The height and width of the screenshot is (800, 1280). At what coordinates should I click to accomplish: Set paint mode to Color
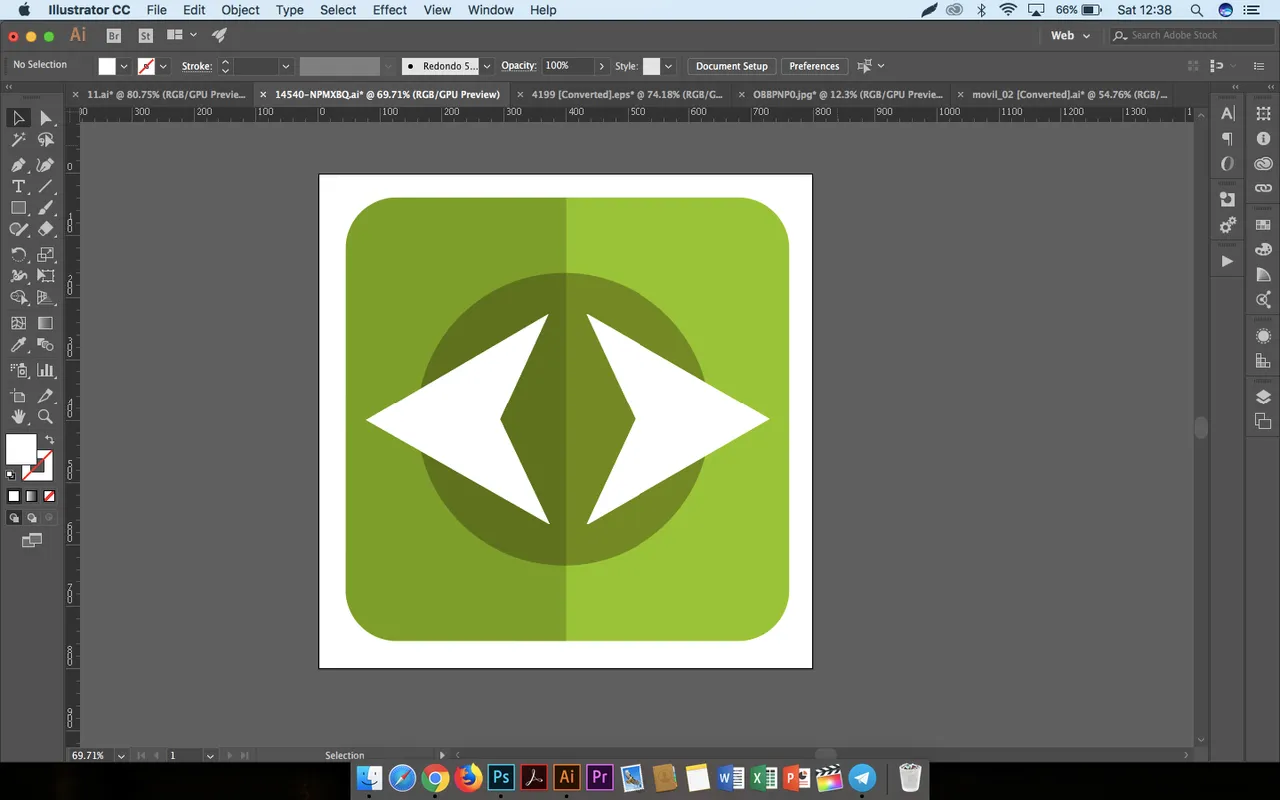[x=14, y=496]
